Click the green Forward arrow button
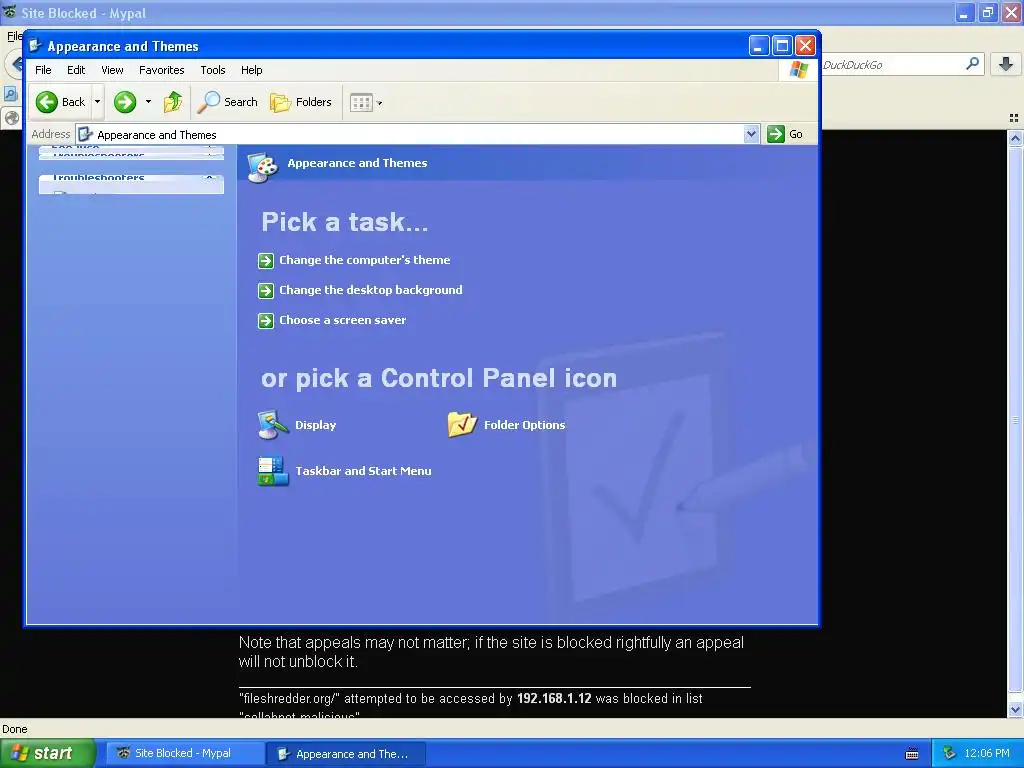 point(125,102)
